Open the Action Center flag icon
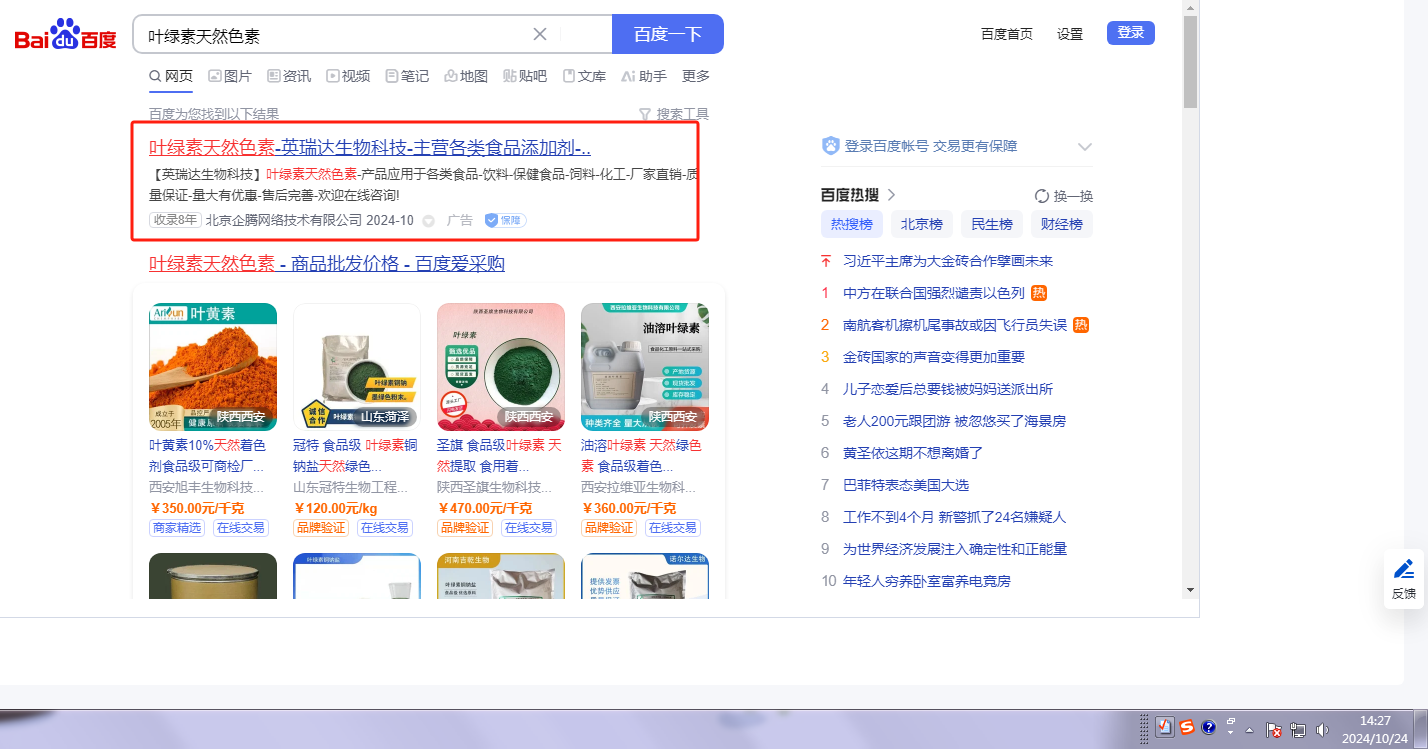1428x749 pixels. (x=1274, y=730)
